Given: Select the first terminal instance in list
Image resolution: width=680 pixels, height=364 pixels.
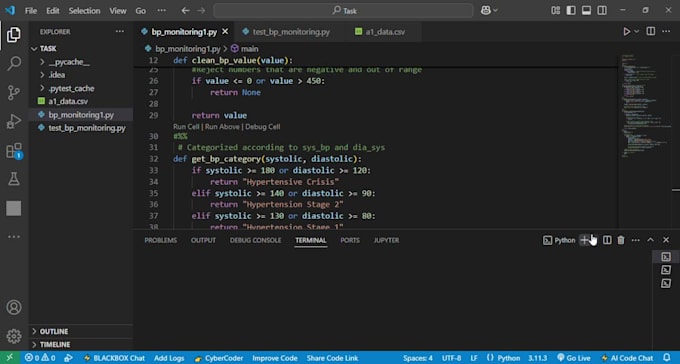Looking at the screenshot, I should tap(666, 257).
